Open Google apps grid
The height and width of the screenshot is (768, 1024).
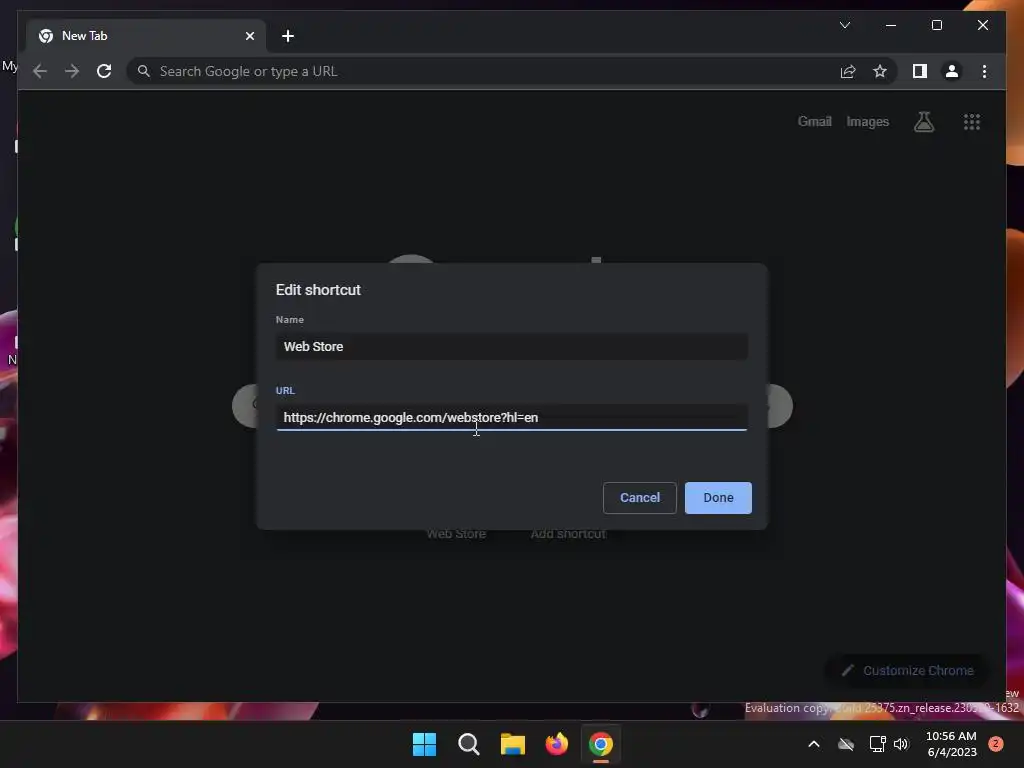(972, 121)
